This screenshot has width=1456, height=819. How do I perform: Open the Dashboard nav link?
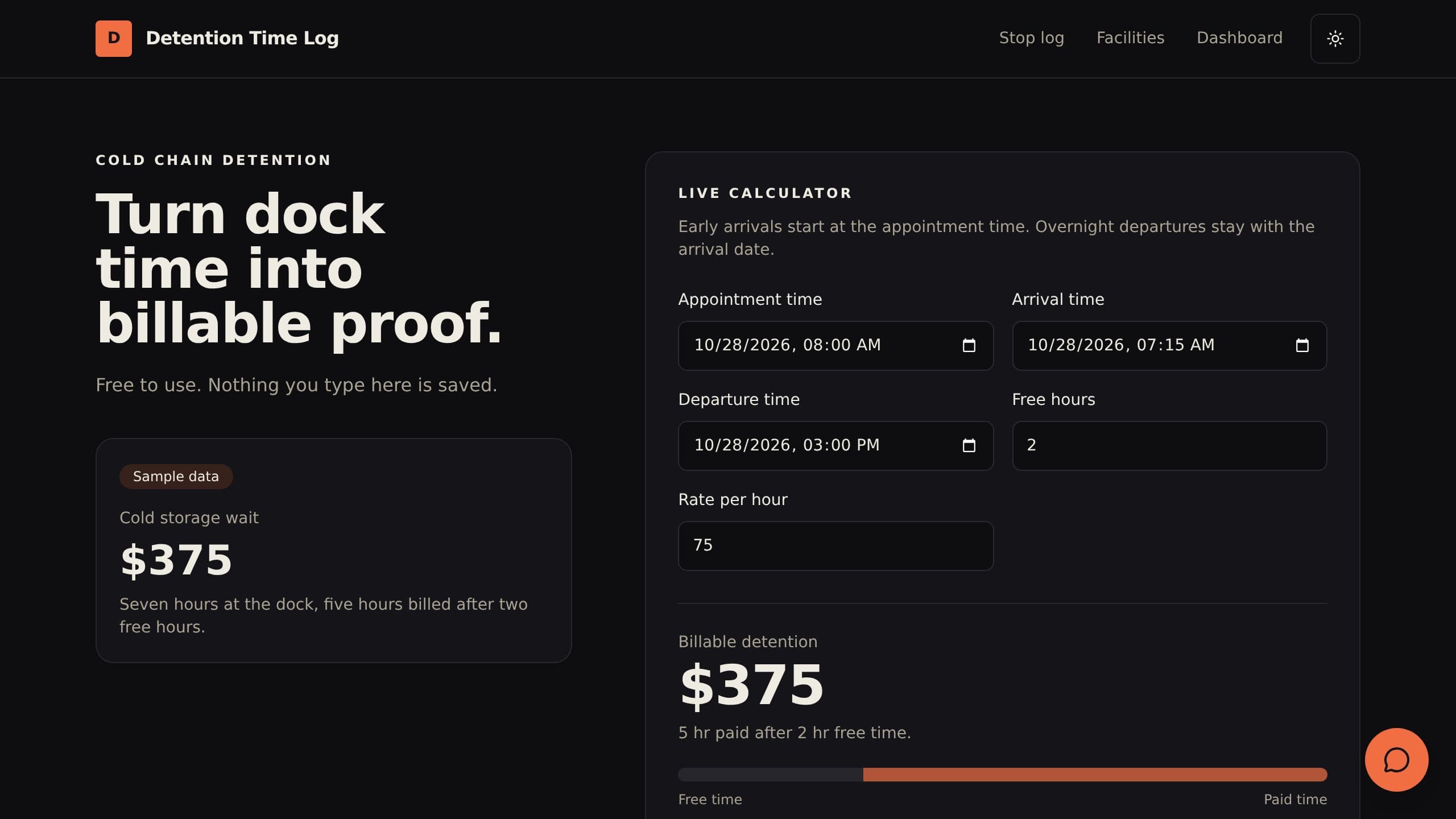click(1239, 38)
